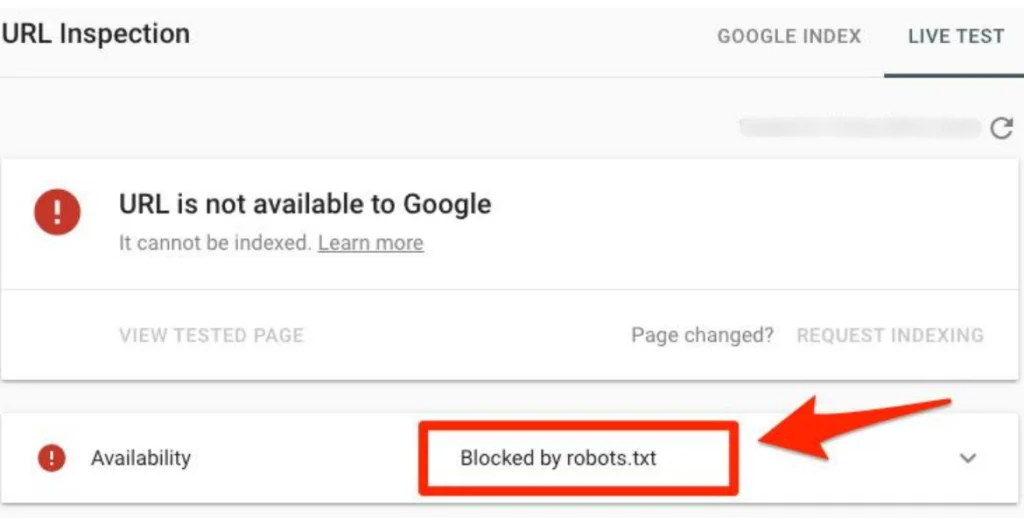Click the large red error exclamation icon
This screenshot has width=1024, height=526.
click(57, 212)
